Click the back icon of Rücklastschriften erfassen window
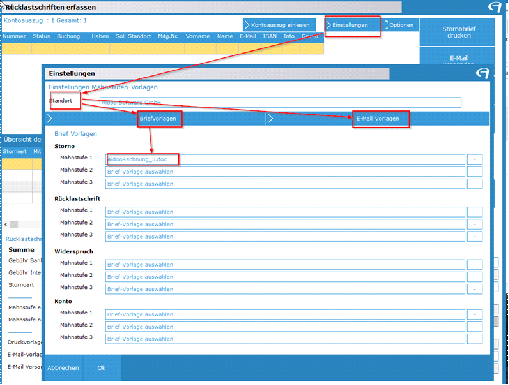This screenshot has width=509, height=385. (495, 6)
